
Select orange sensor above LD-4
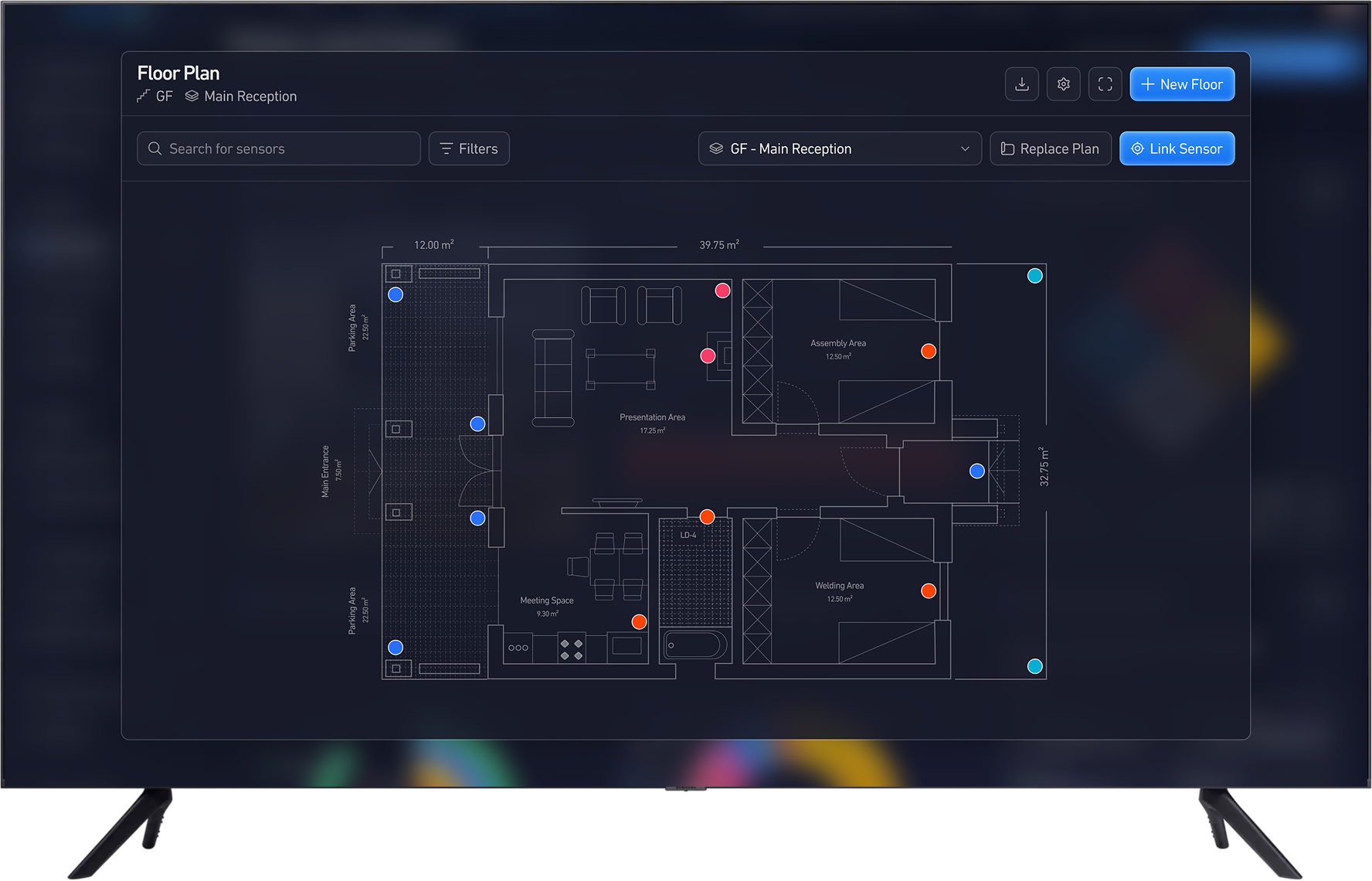[x=707, y=516]
